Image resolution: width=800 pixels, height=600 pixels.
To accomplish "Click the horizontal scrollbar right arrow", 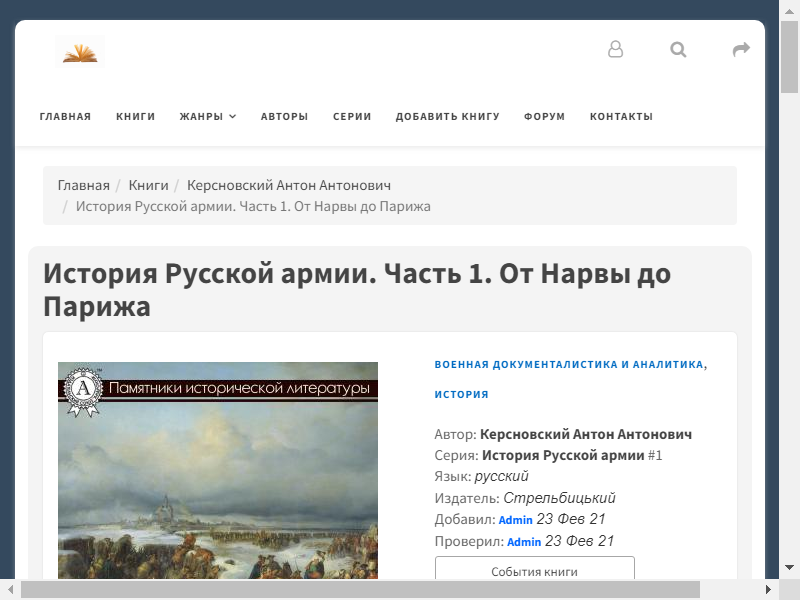I will pos(768,590).
